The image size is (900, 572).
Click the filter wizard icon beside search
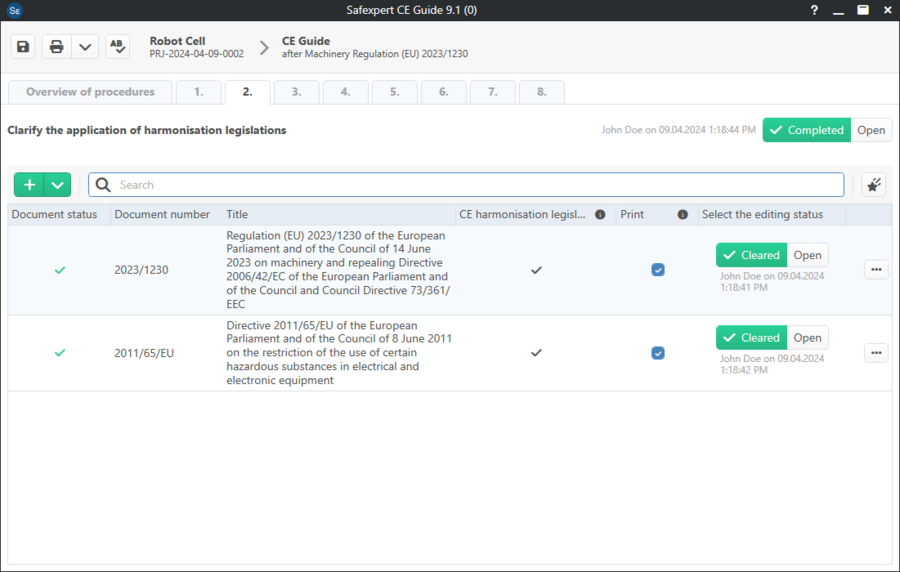pyautogui.click(x=873, y=185)
